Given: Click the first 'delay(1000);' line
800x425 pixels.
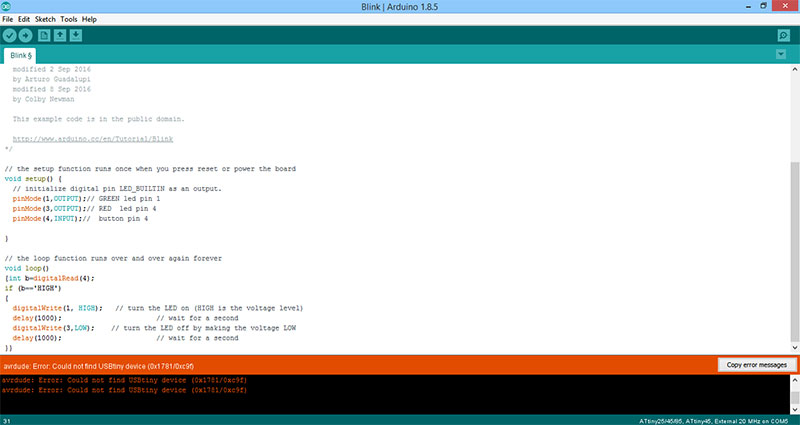Looking at the screenshot, I should point(126,318).
